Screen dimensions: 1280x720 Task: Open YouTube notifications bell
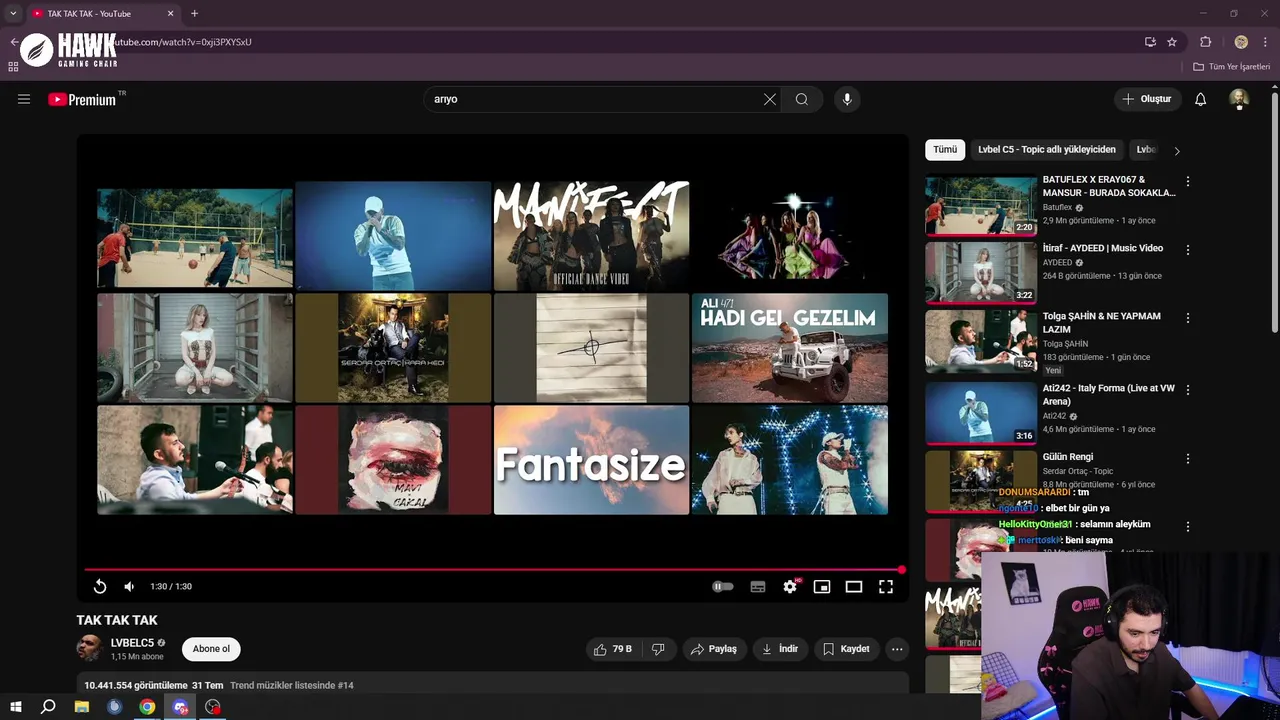pos(1201,99)
